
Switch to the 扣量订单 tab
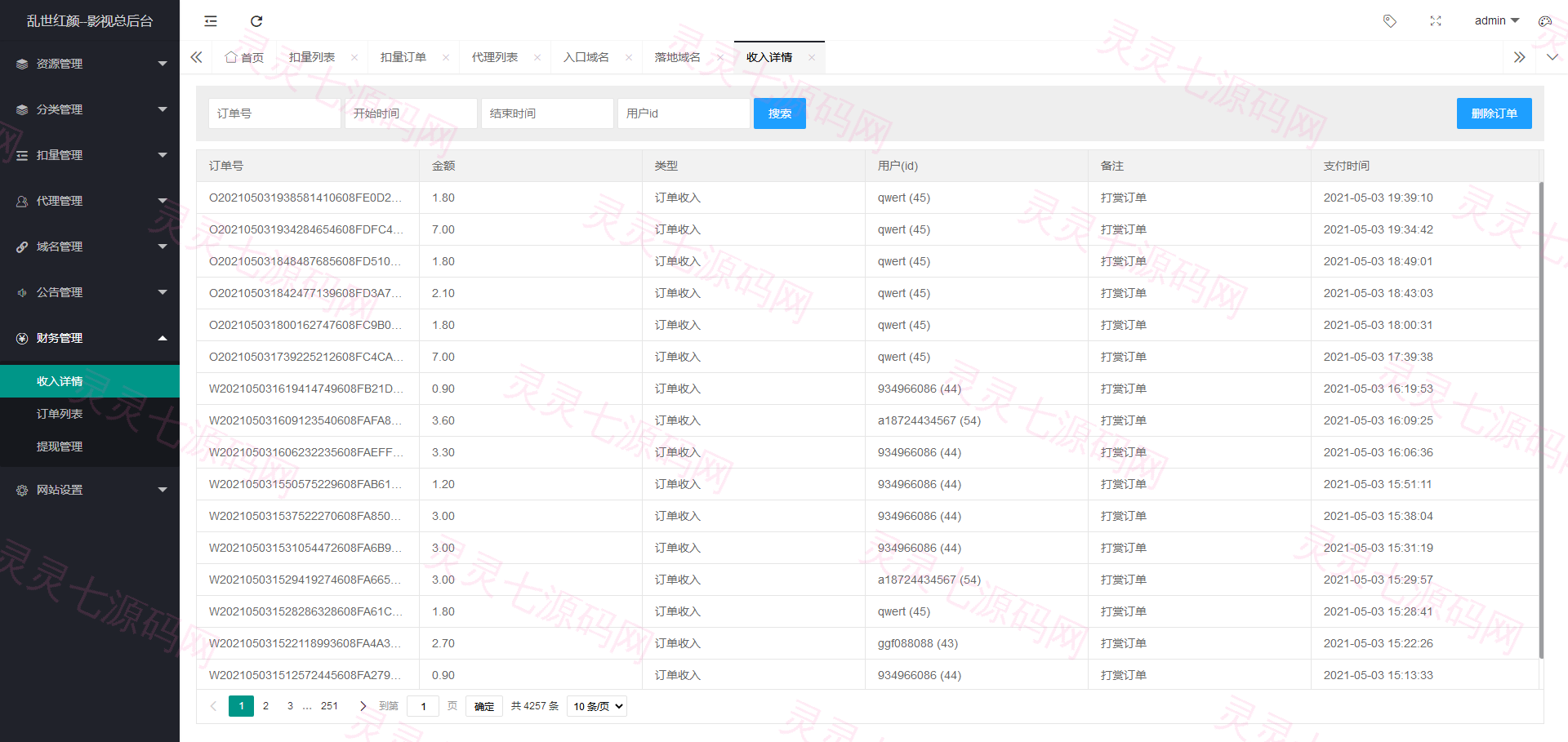click(x=403, y=57)
